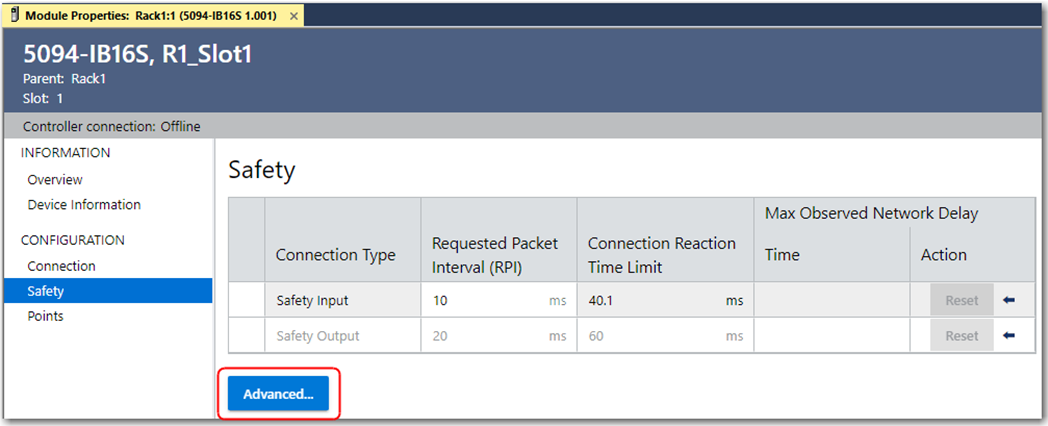
Task: Go to Device Information
Action: click(84, 205)
